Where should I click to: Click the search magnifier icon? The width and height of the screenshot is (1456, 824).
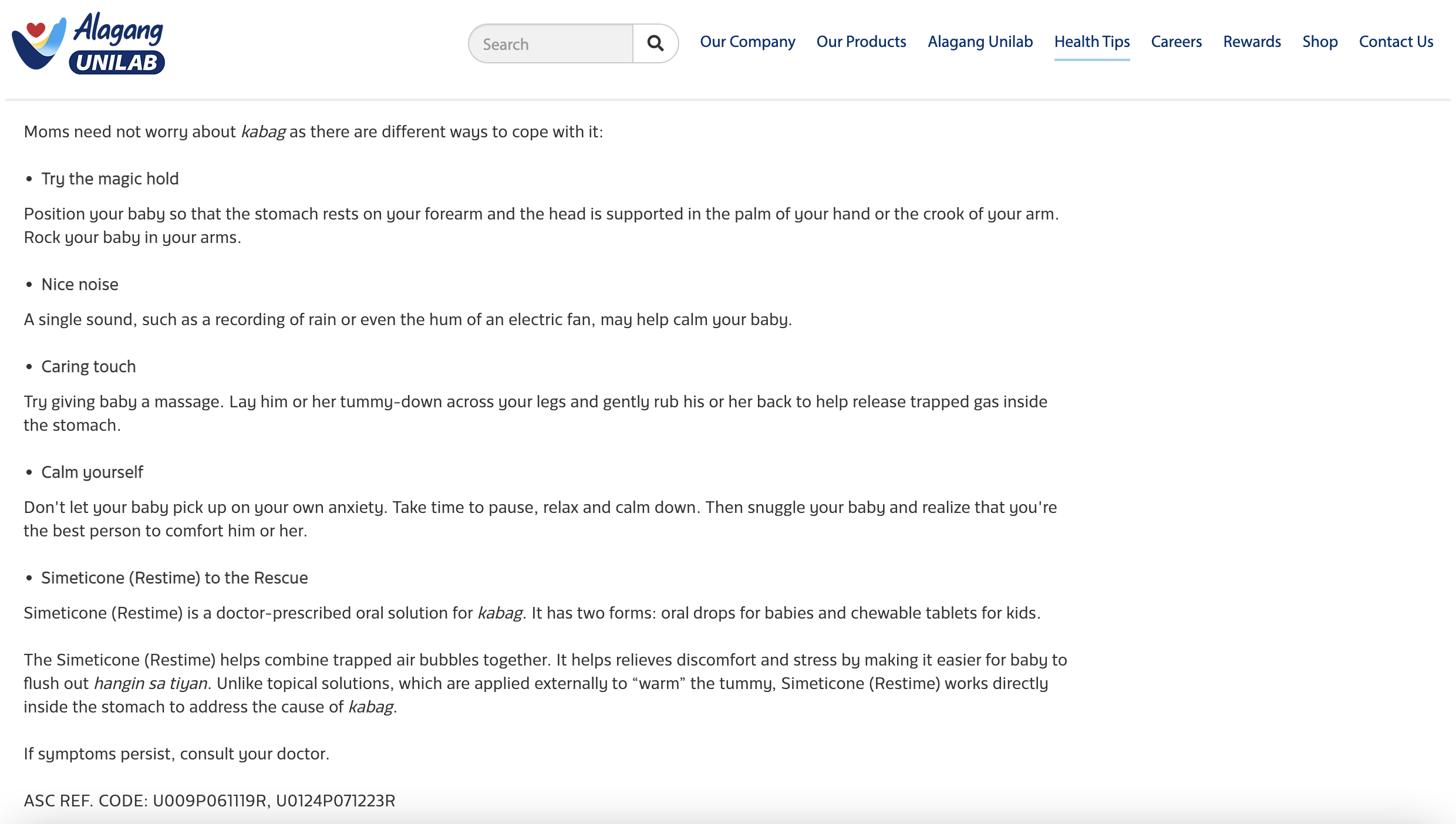pyautogui.click(x=655, y=43)
